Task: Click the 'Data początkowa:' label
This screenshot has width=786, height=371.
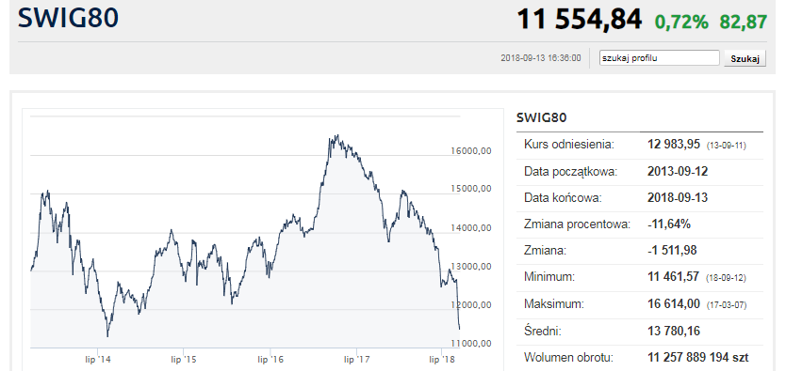Action: pyautogui.click(x=571, y=171)
